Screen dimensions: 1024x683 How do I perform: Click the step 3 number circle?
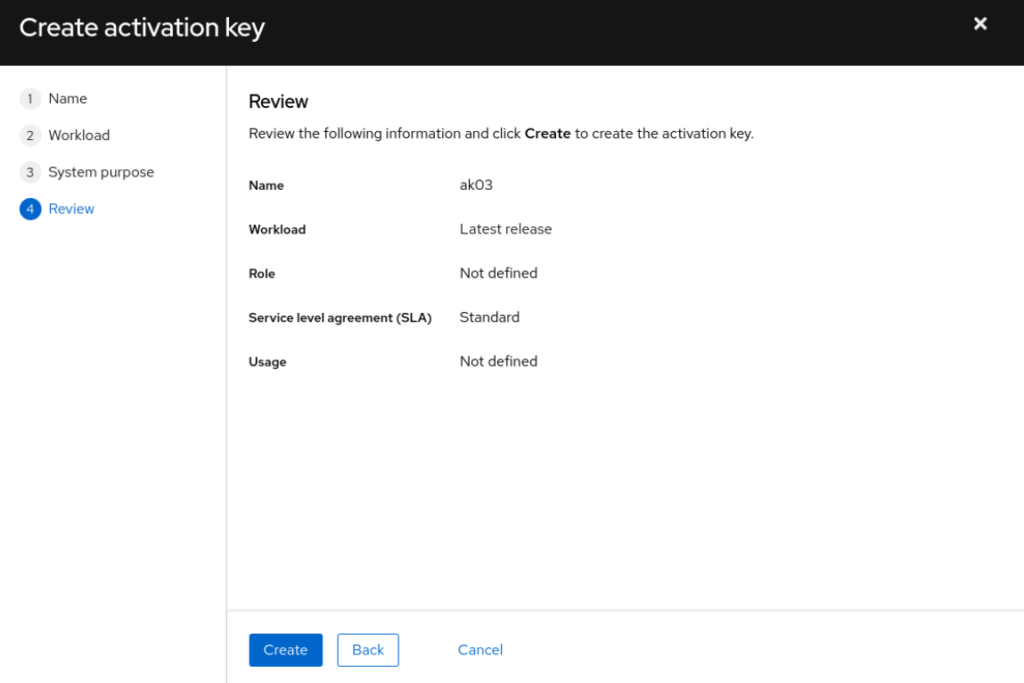pyautogui.click(x=30, y=173)
